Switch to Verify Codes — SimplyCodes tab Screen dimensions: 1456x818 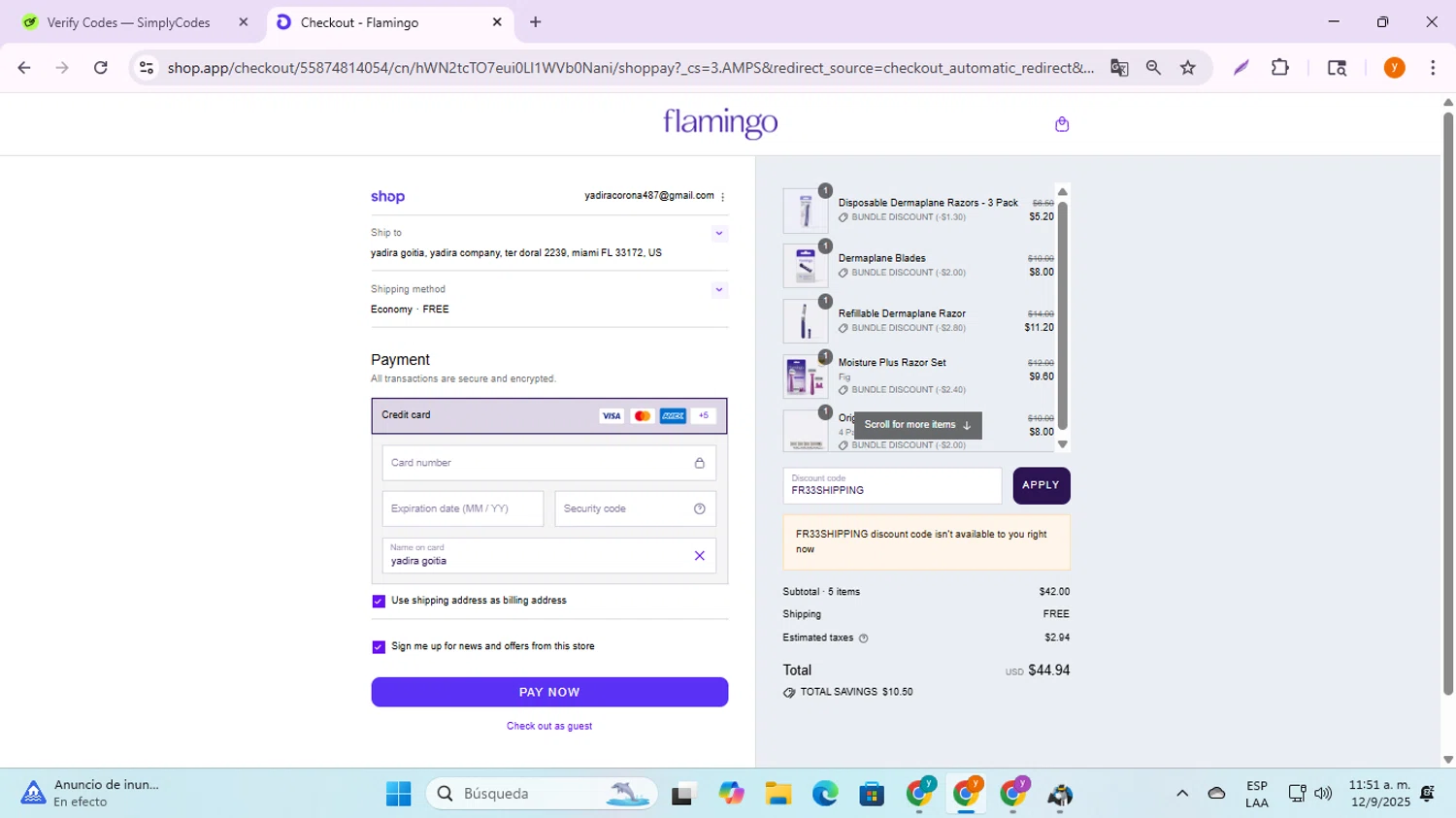(128, 22)
